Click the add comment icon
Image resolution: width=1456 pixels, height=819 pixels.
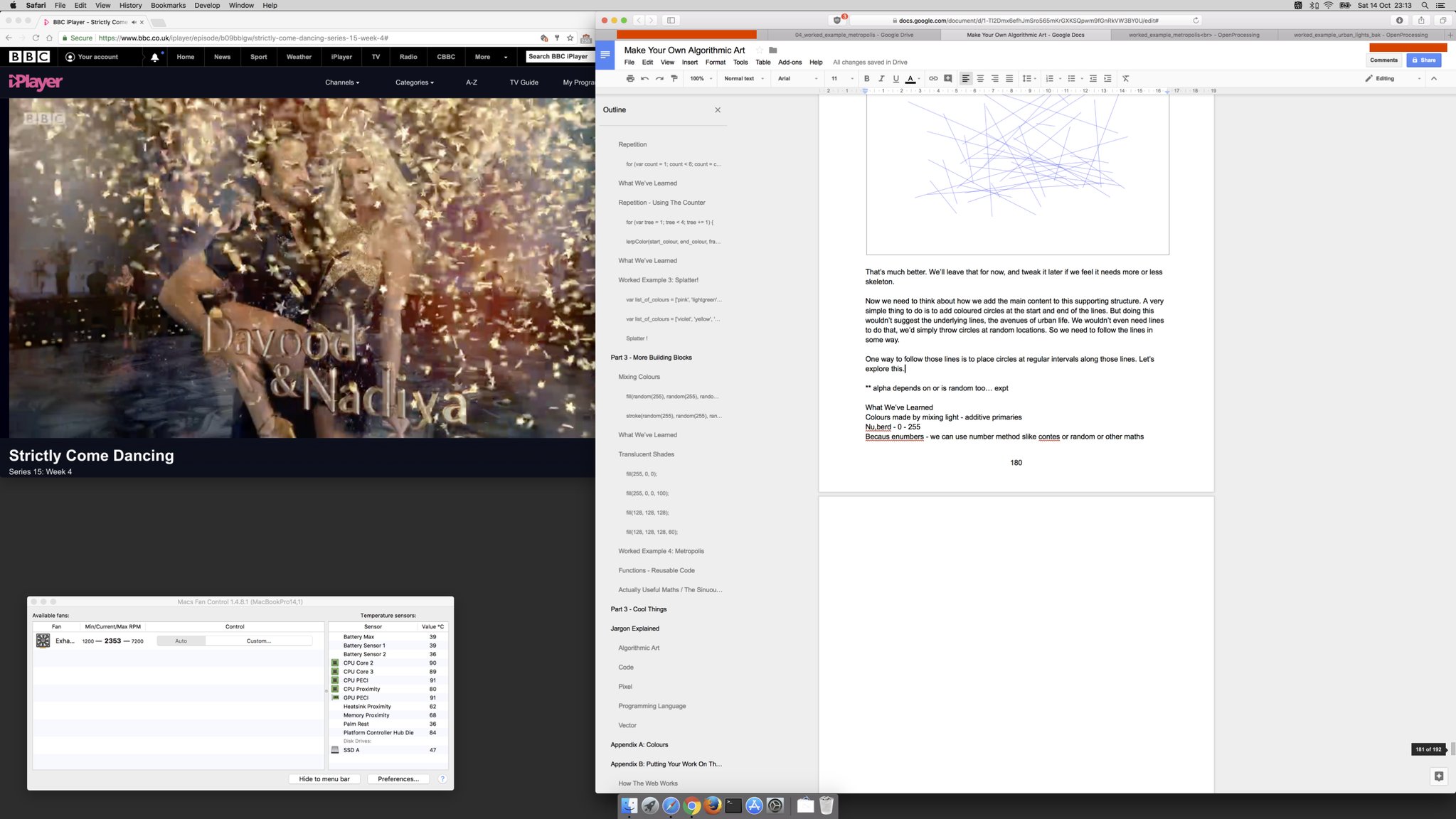947,78
